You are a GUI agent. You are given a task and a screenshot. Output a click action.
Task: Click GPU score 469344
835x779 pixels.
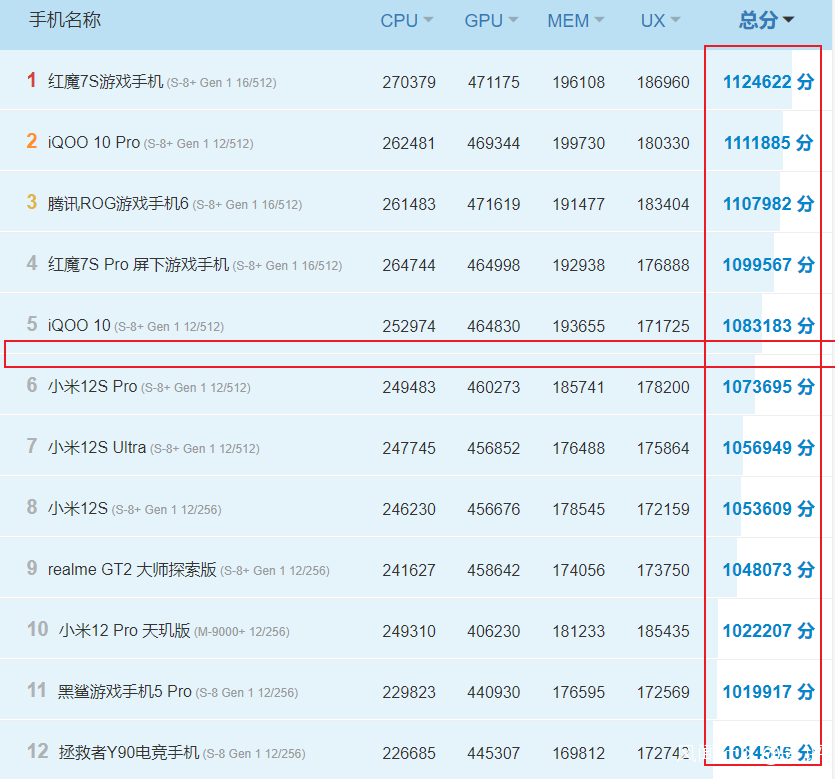(493, 143)
